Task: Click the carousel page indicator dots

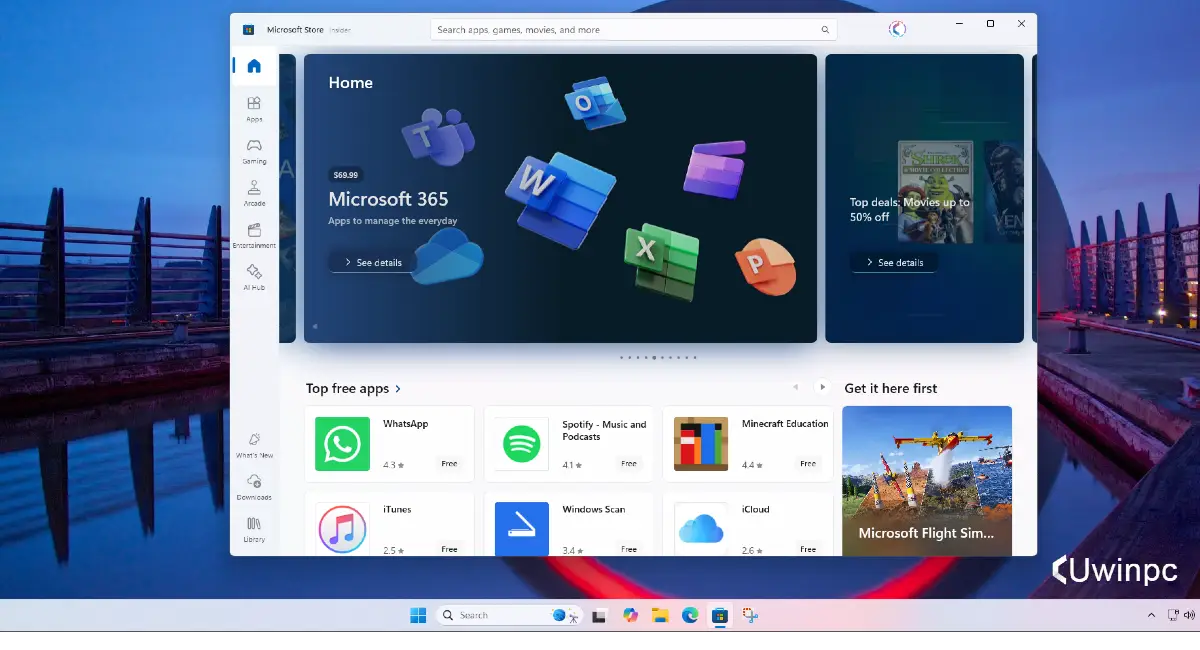Action: coord(658,357)
